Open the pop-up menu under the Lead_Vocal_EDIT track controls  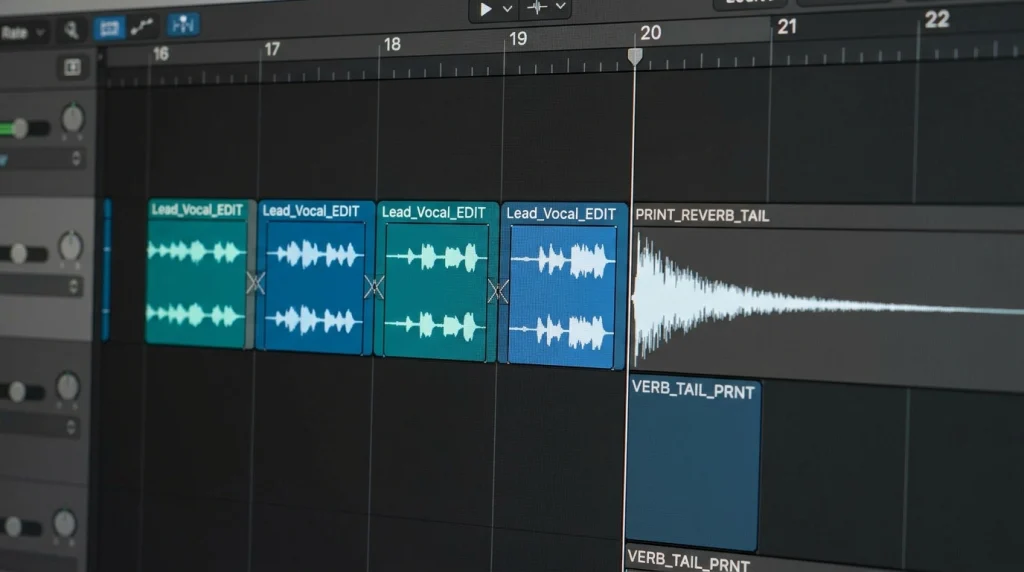pyautogui.click(x=40, y=285)
